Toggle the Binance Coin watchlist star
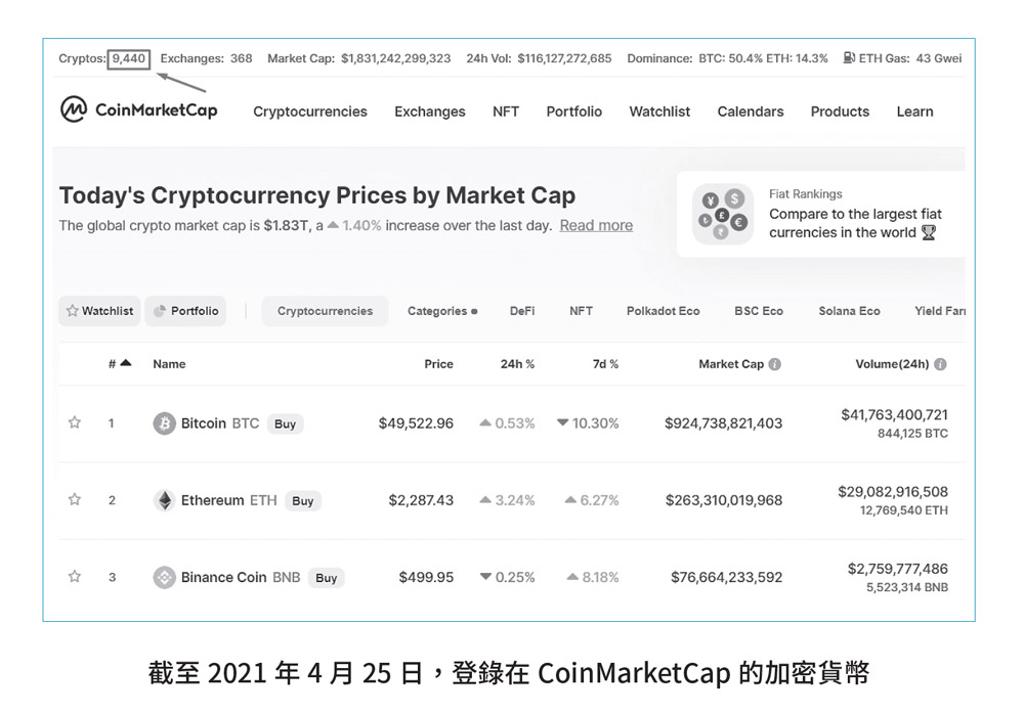The height and width of the screenshot is (714, 1024). (74, 576)
